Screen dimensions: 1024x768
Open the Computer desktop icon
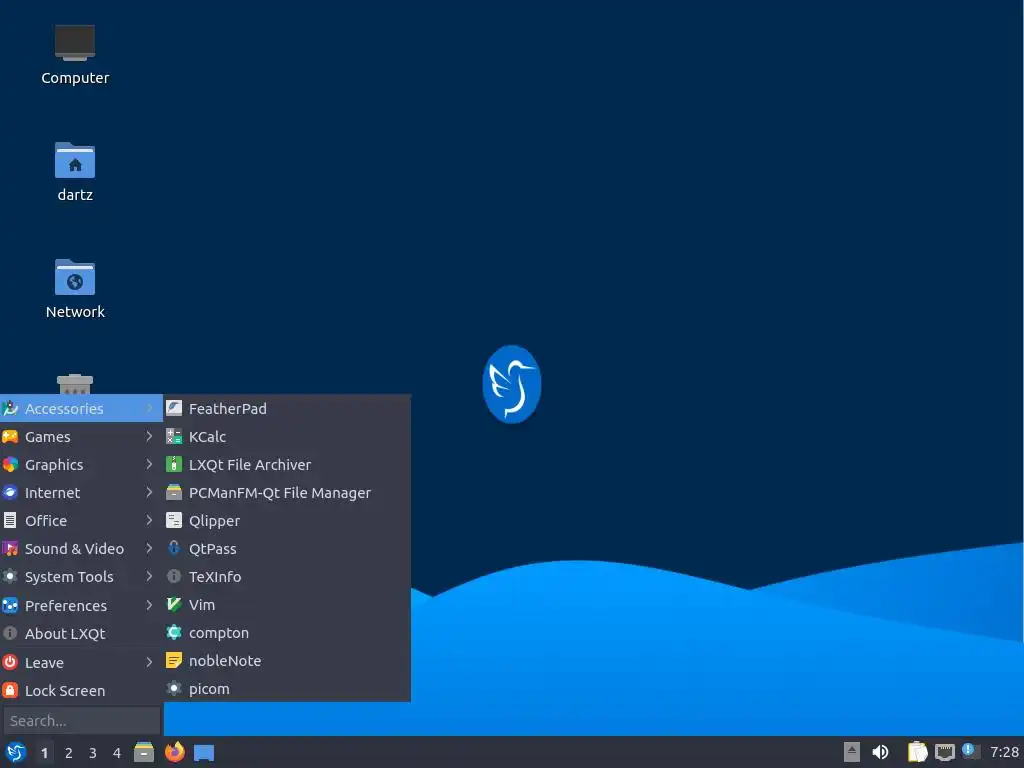coord(74,55)
